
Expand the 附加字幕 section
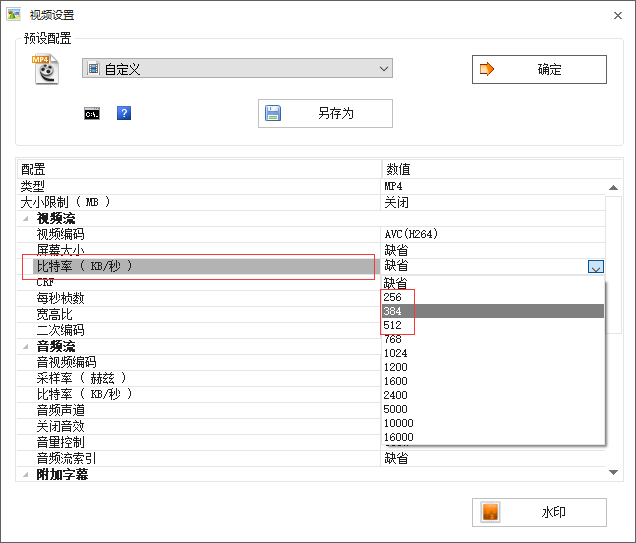click(x=25, y=474)
